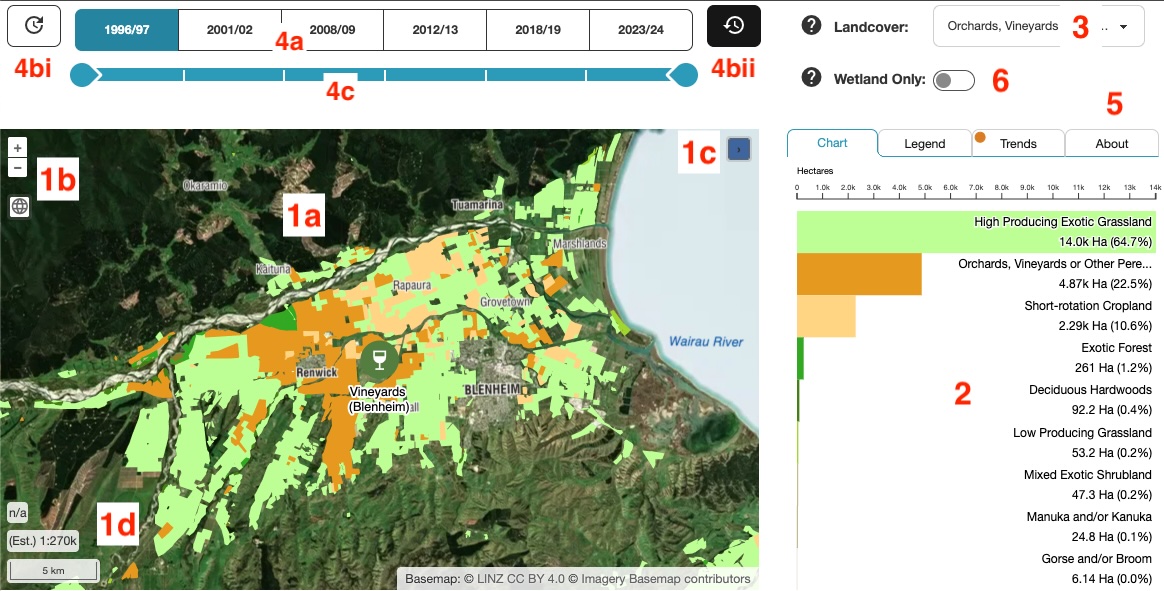Zoom in on the map
1164x591 pixels.
(17, 147)
